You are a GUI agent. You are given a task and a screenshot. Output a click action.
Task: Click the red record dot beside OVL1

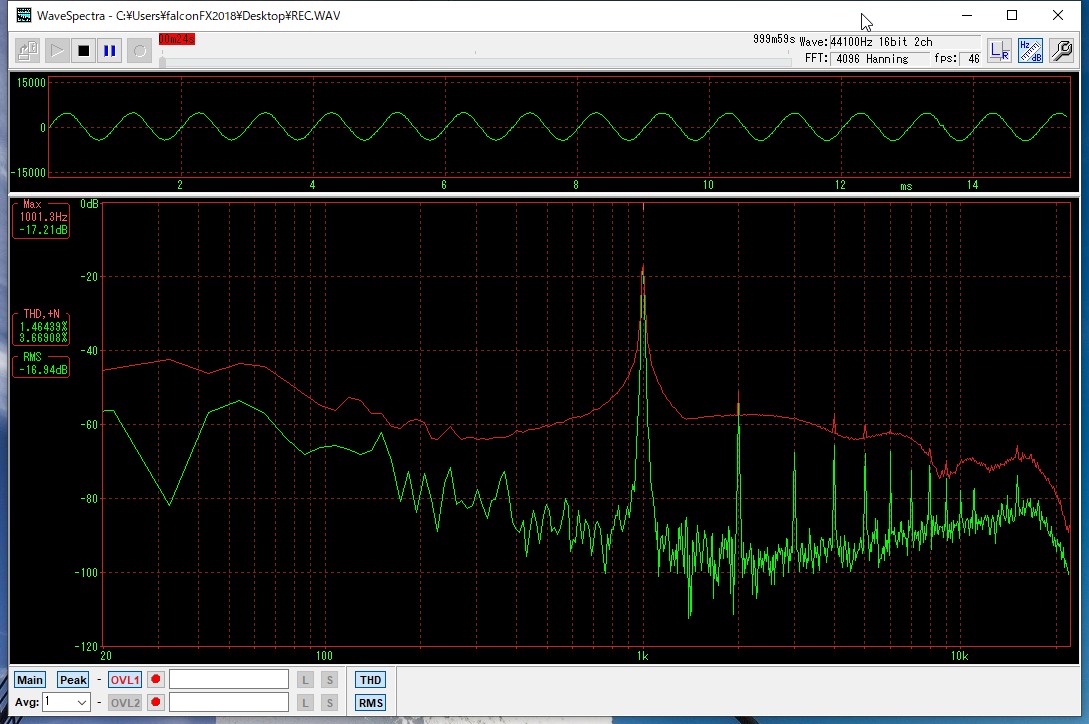[155, 680]
